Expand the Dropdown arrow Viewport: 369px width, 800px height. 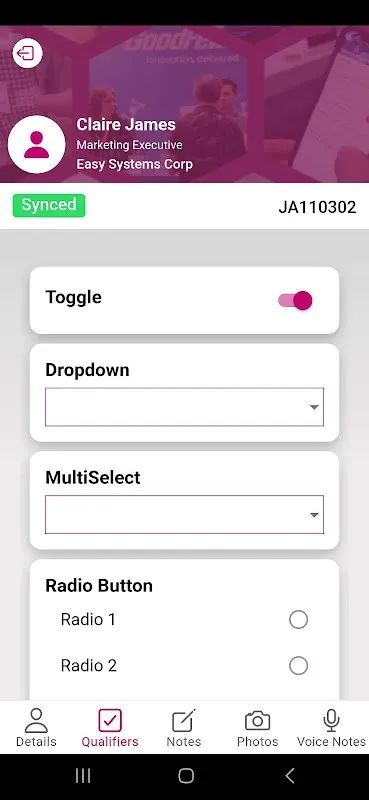[314, 407]
